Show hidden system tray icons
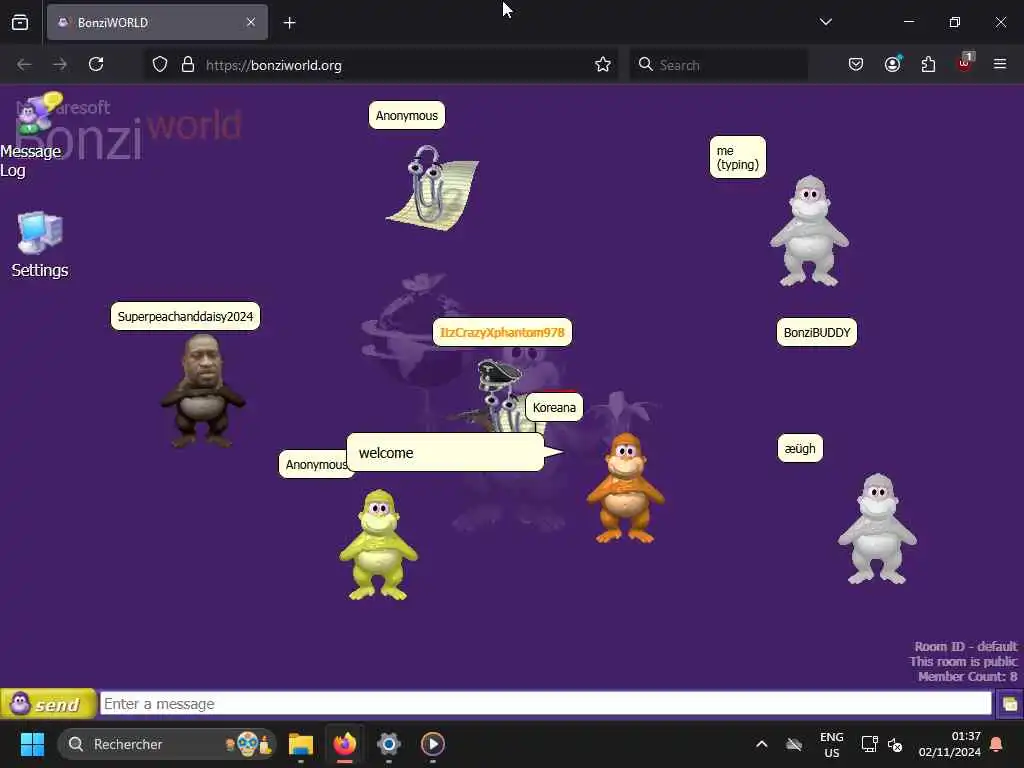Screen dimensions: 1024x768 click(x=761, y=744)
